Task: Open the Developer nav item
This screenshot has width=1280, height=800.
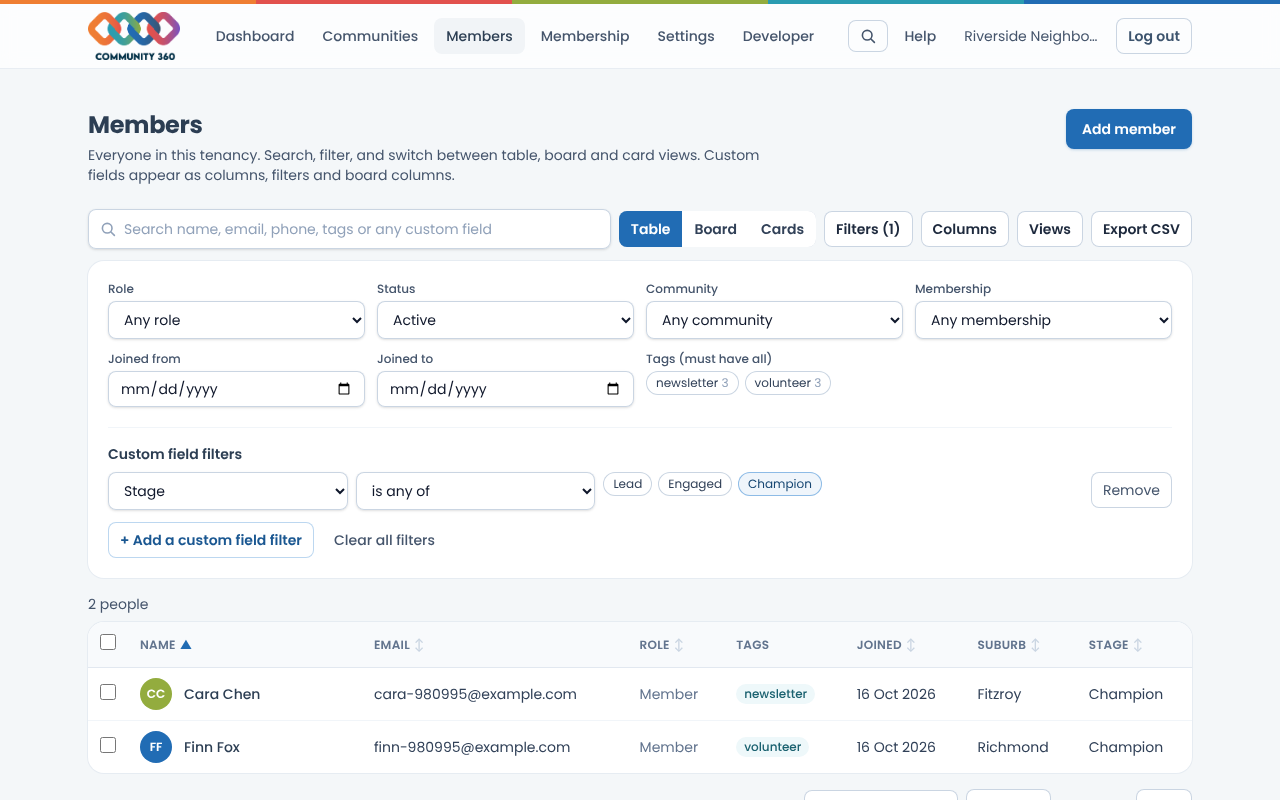Action: [778, 36]
